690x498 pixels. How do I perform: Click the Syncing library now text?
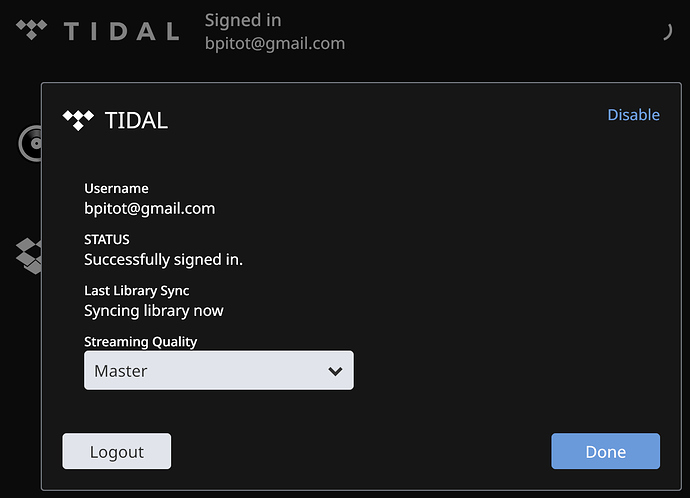coord(154,311)
